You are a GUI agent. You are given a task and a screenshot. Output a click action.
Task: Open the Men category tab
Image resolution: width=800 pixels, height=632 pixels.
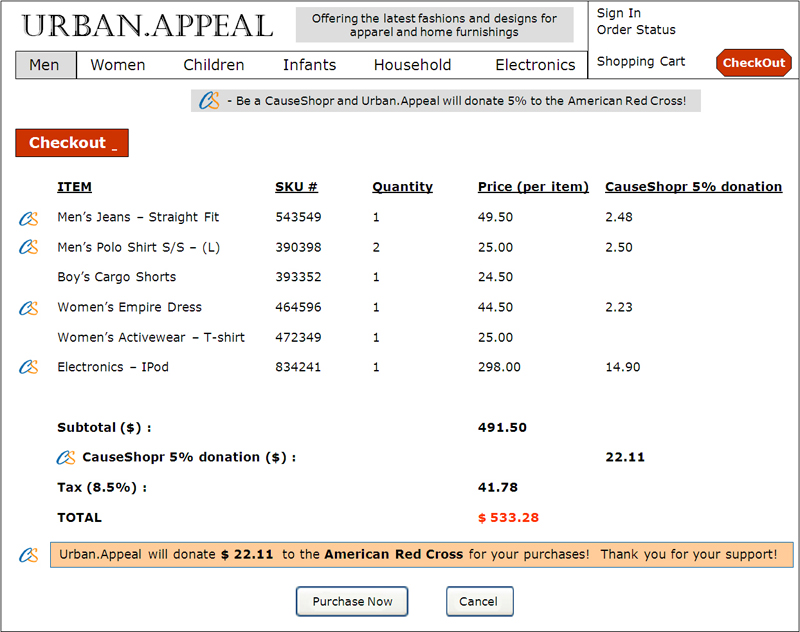[45, 65]
